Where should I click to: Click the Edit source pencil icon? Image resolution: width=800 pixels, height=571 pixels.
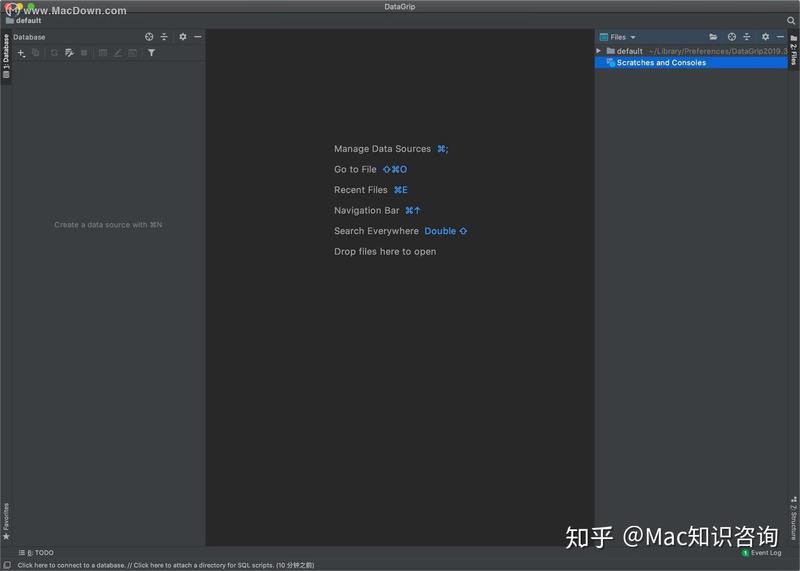[117, 53]
